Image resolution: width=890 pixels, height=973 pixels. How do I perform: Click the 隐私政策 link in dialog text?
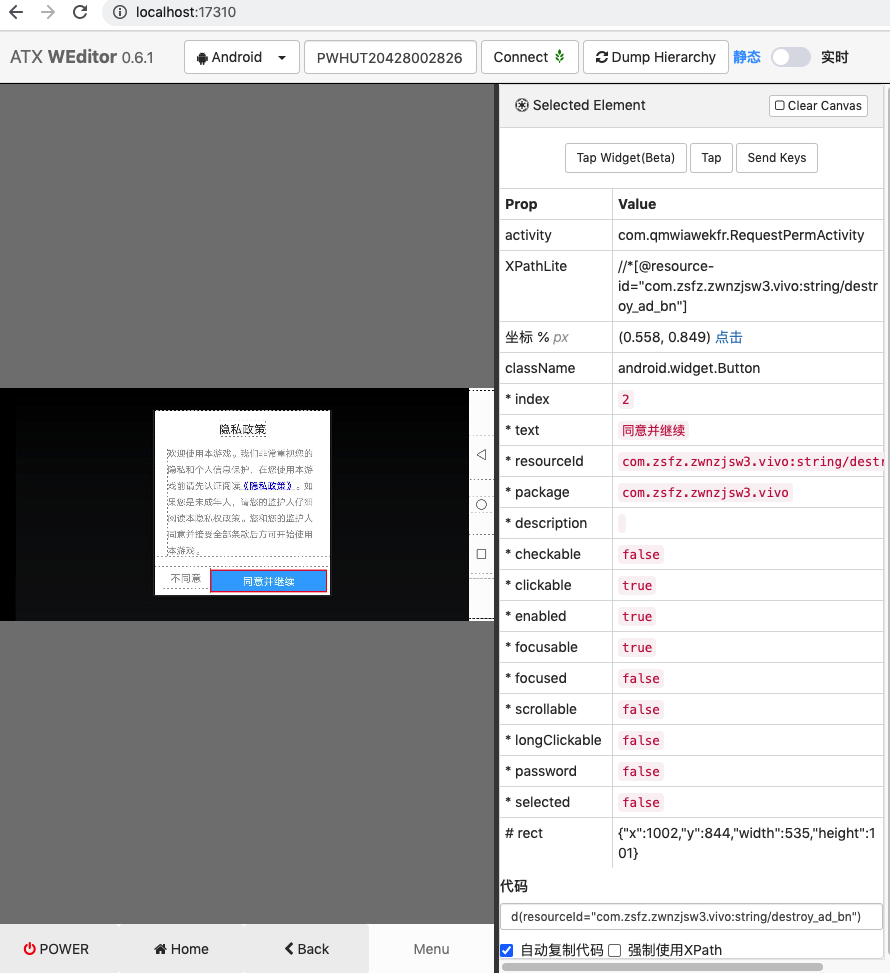click(x=267, y=486)
